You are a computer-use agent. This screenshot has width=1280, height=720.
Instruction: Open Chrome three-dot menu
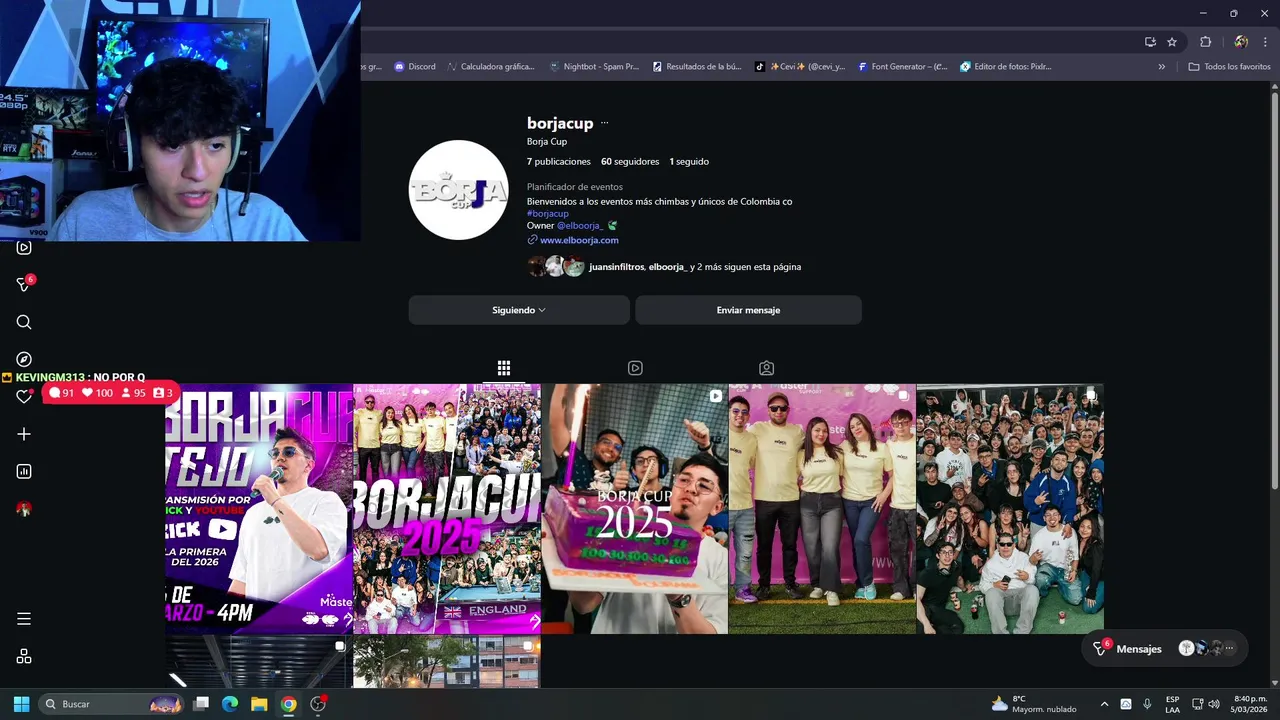(1265, 42)
